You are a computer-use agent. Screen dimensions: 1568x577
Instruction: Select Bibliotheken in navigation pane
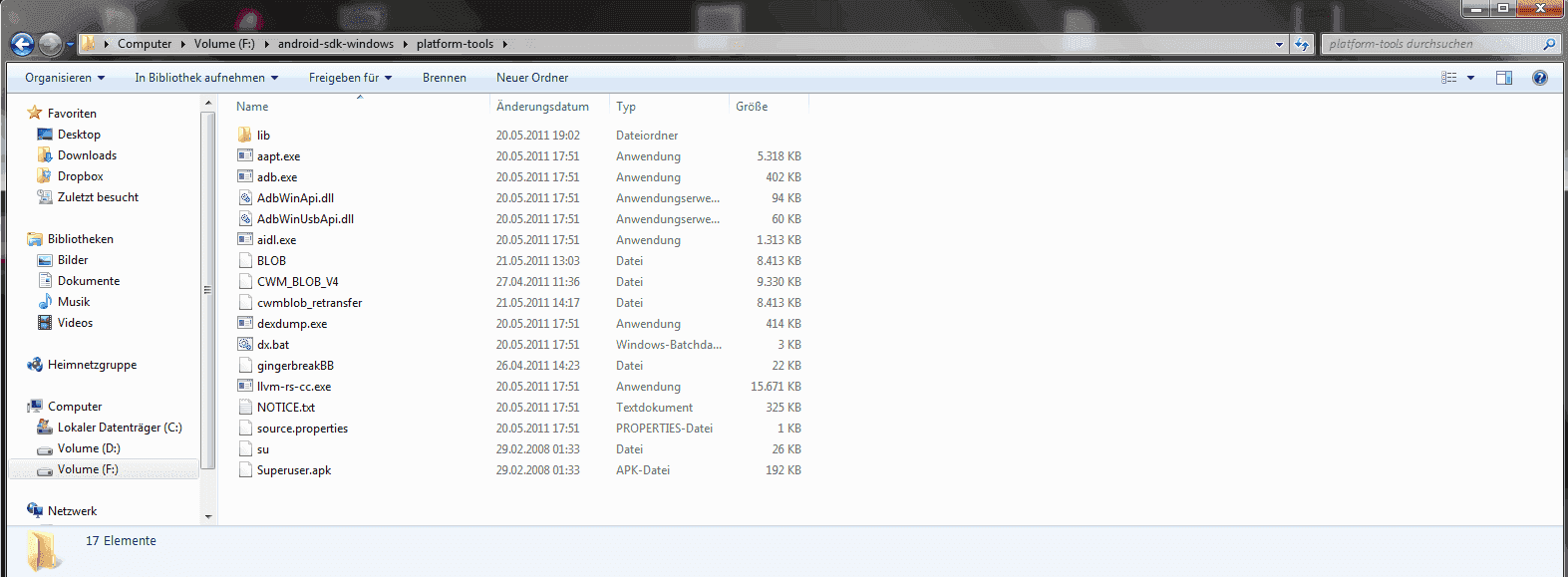click(x=81, y=239)
